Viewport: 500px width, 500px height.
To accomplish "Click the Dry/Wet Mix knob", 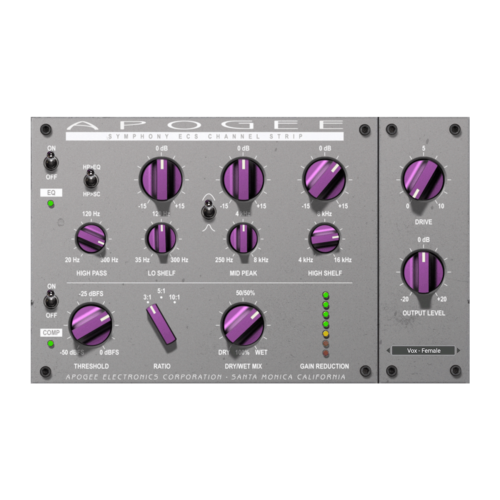I will point(243,325).
